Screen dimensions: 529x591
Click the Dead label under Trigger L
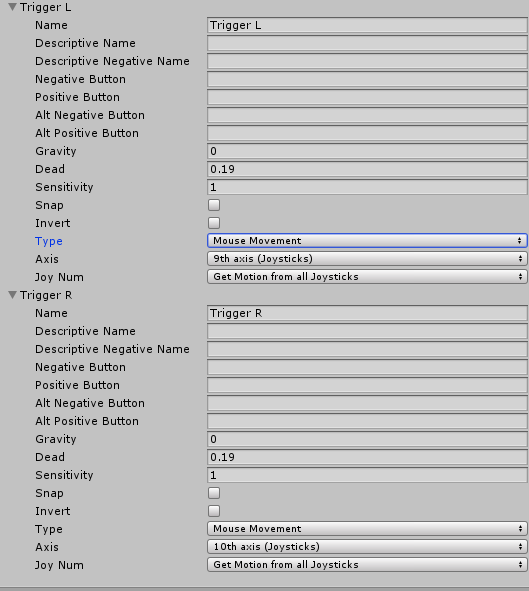(50, 169)
